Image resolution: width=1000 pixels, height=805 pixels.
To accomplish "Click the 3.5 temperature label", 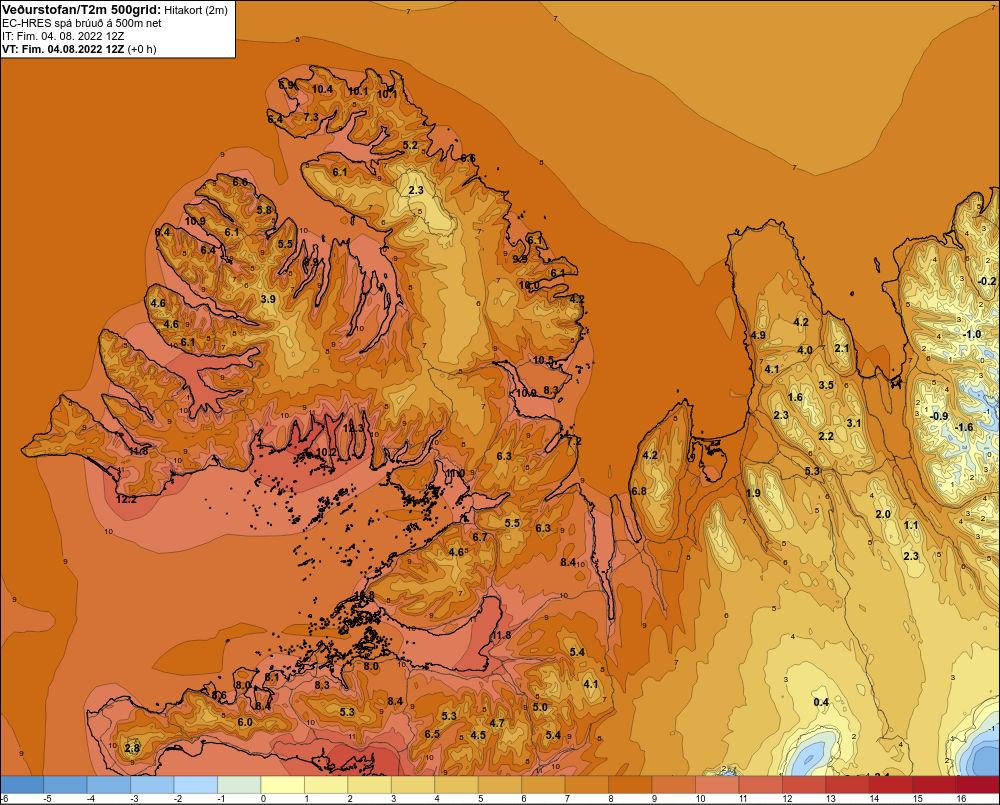I will [826, 385].
